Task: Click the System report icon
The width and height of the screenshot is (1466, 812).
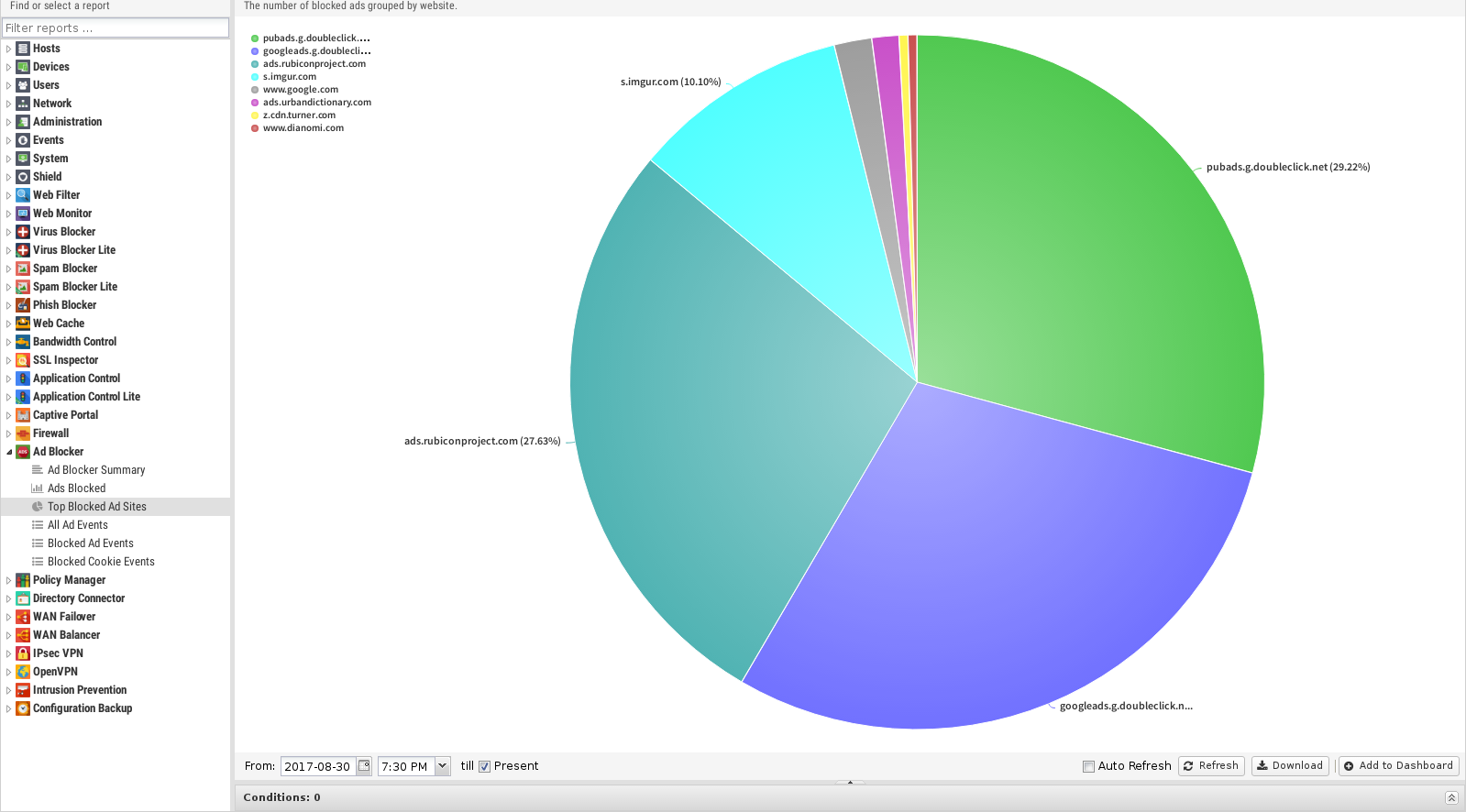Action: tap(23, 159)
